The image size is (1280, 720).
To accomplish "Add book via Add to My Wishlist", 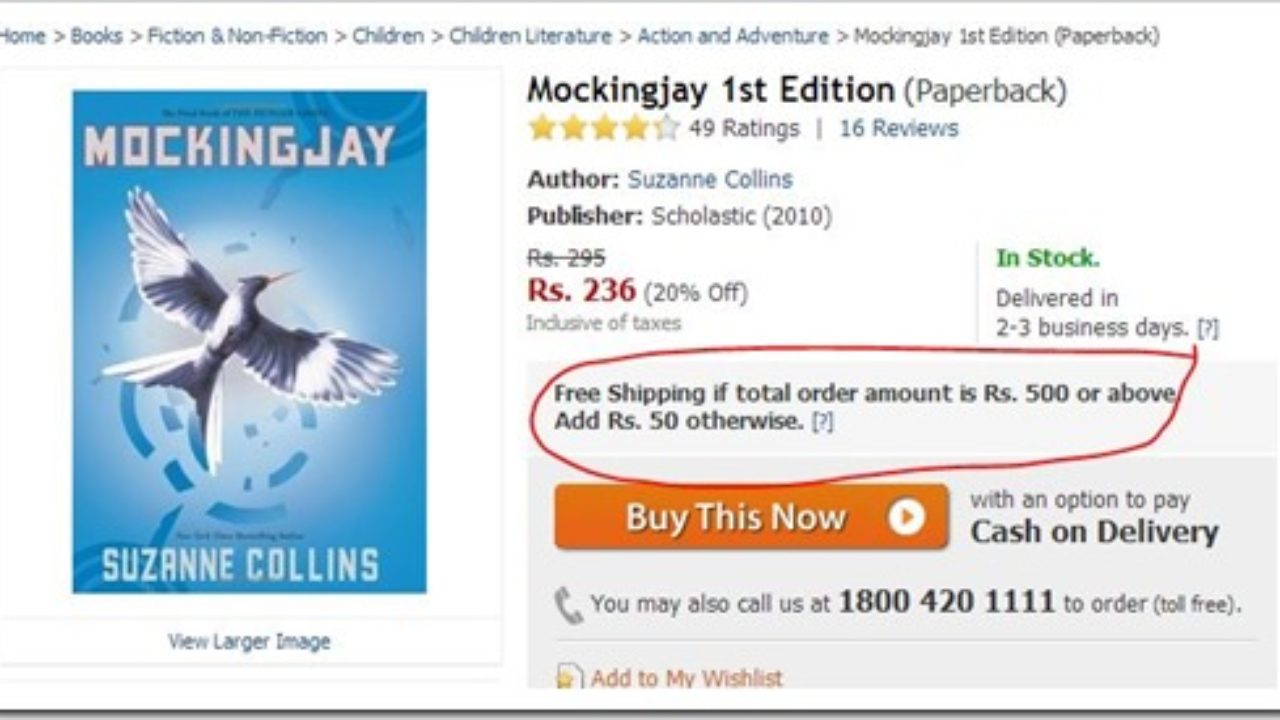I will point(686,678).
